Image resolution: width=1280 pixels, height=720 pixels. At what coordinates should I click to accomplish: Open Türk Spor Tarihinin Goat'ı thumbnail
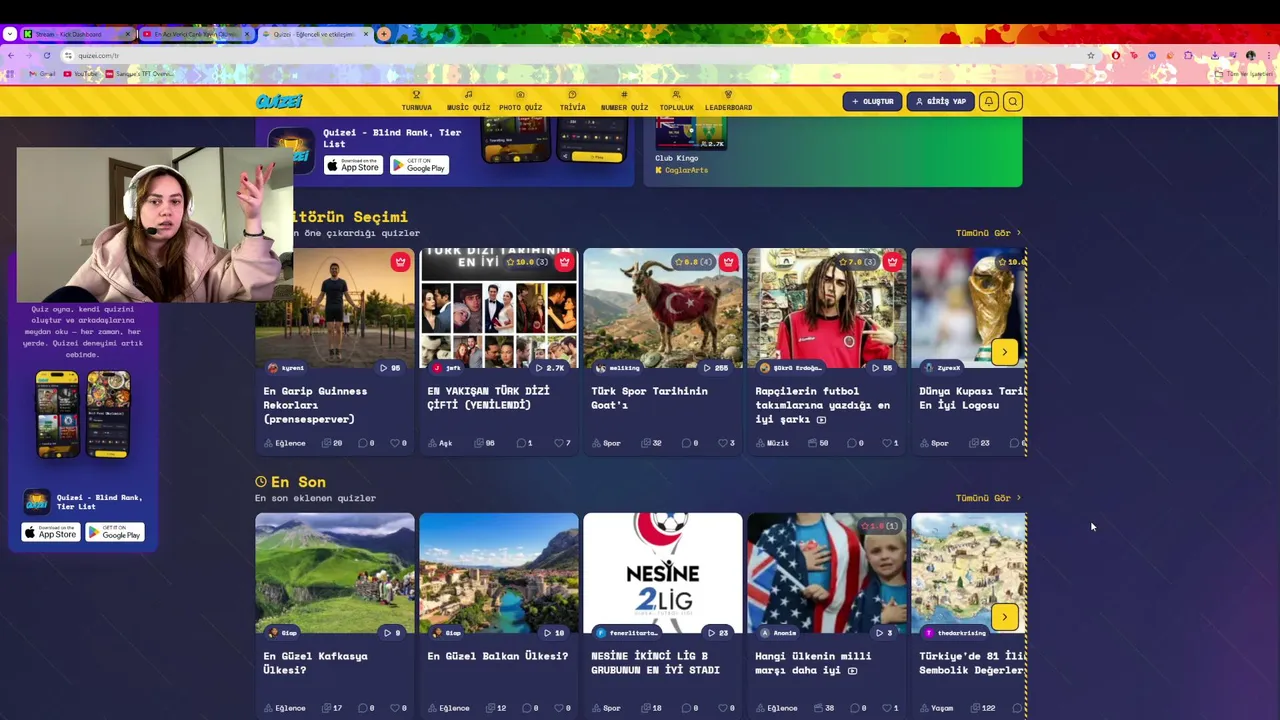pos(663,308)
